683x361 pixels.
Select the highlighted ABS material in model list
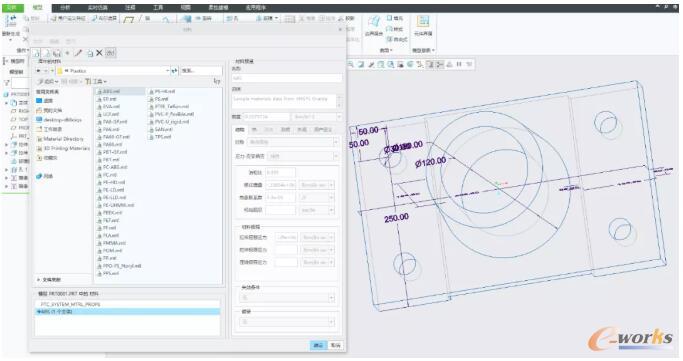pyautogui.click(x=127, y=312)
